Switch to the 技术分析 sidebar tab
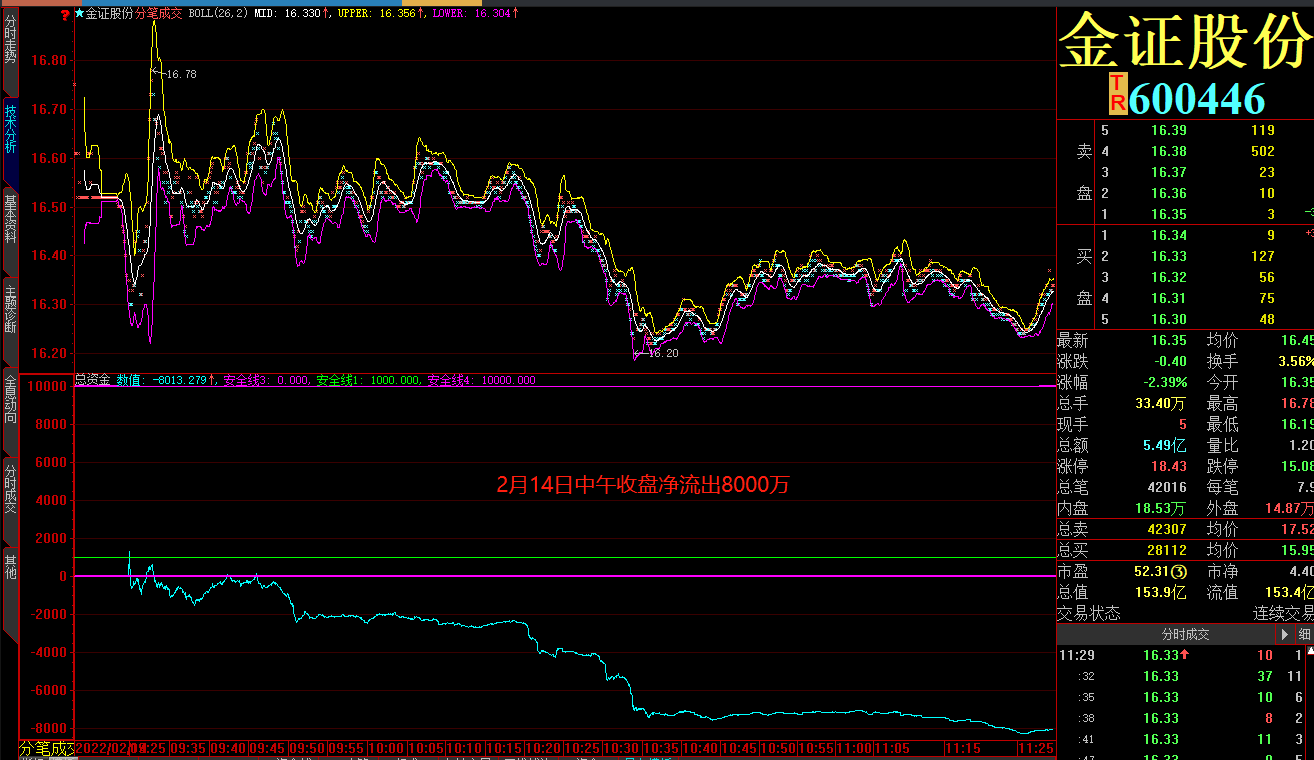The height and width of the screenshot is (760, 1314). [x=10, y=128]
